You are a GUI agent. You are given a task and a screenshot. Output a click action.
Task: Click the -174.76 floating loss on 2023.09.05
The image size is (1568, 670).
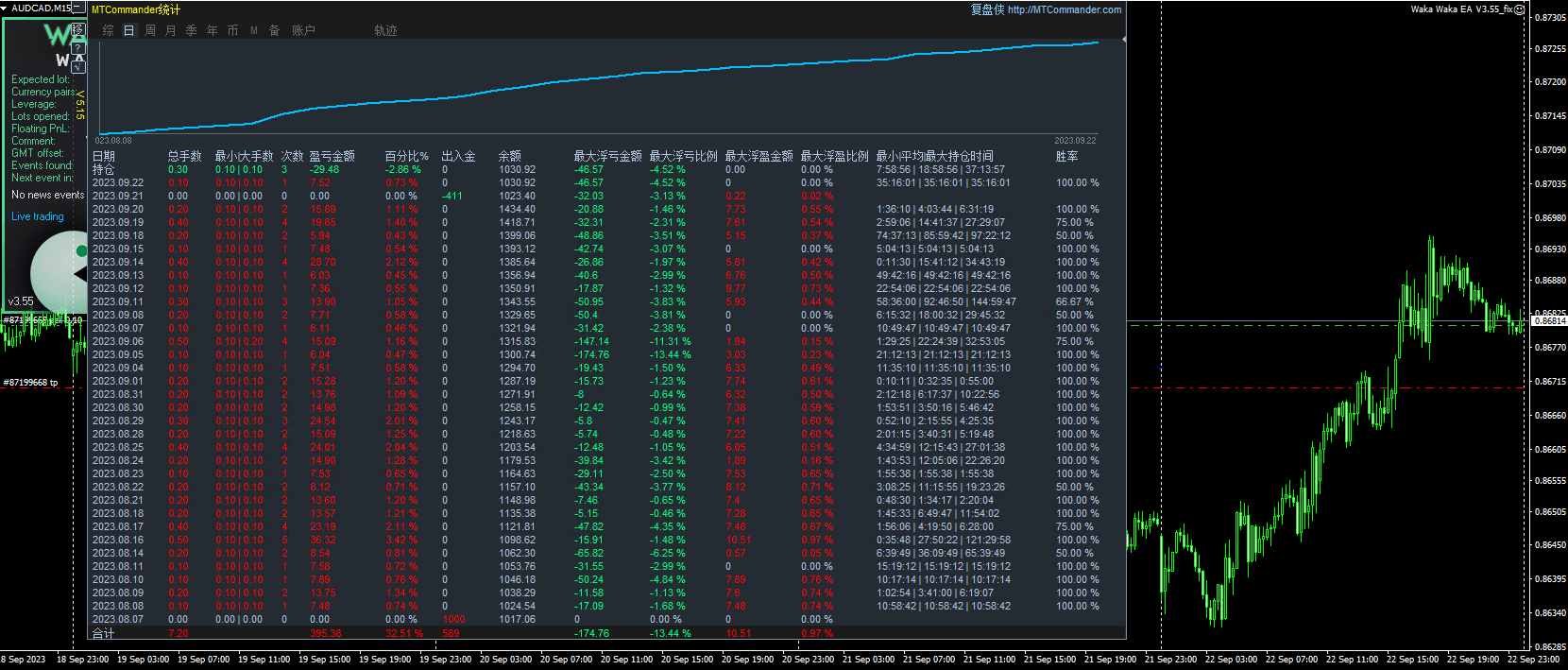pyautogui.click(x=592, y=354)
